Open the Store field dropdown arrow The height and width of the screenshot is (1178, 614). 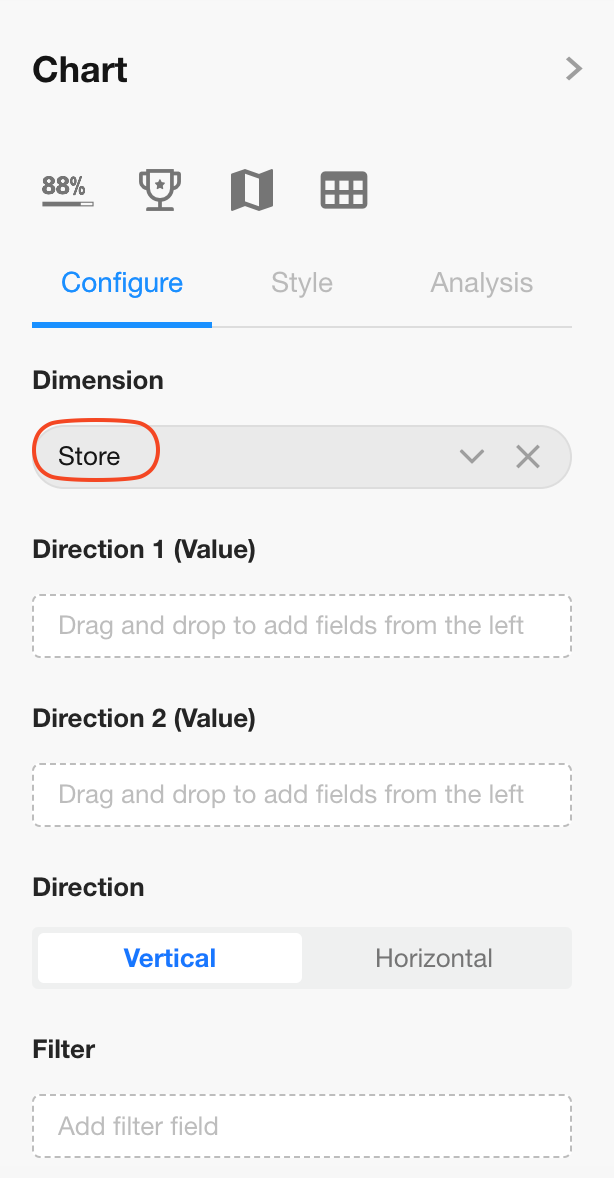[x=471, y=457]
